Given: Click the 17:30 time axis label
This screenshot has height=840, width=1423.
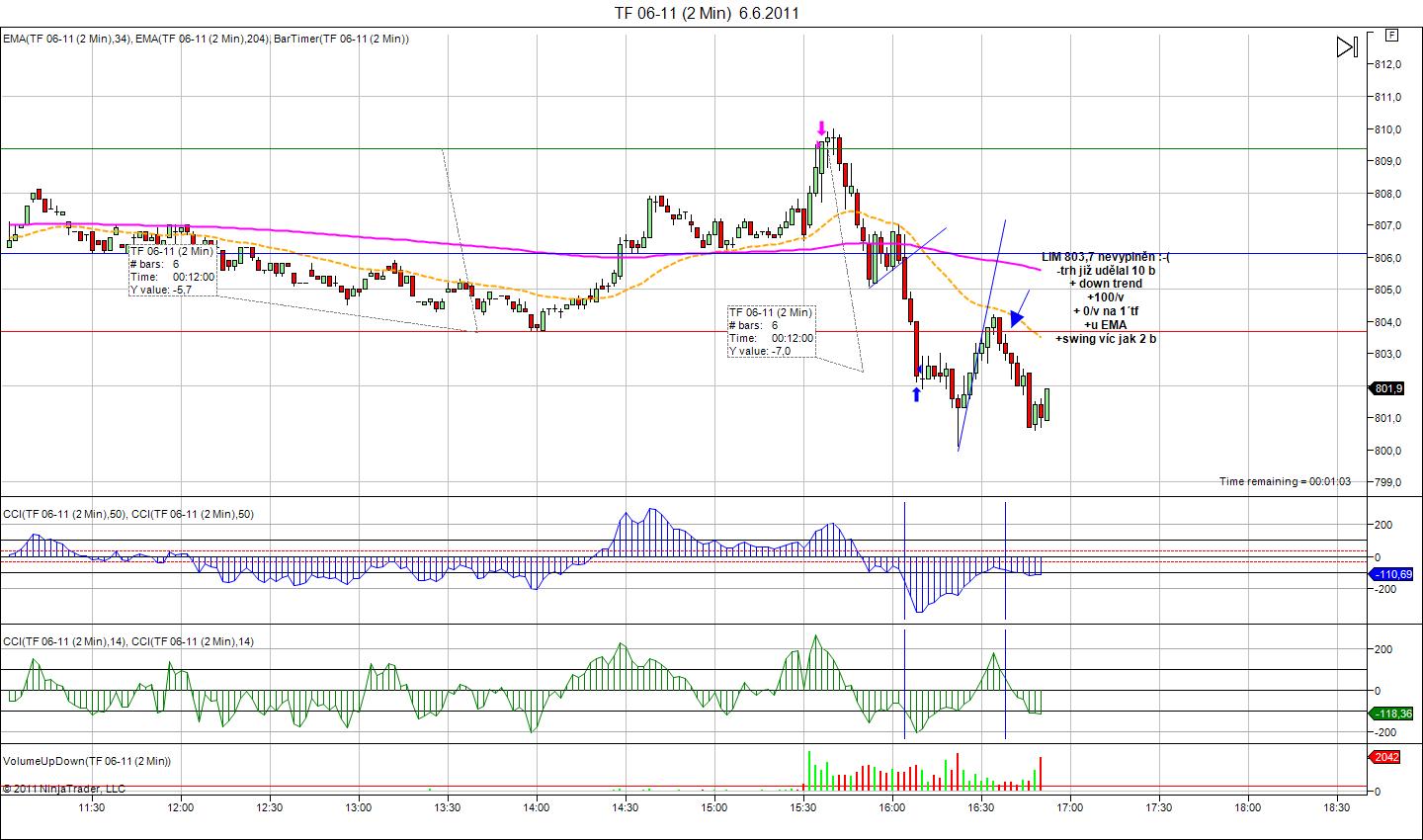Looking at the screenshot, I should tap(1159, 807).
